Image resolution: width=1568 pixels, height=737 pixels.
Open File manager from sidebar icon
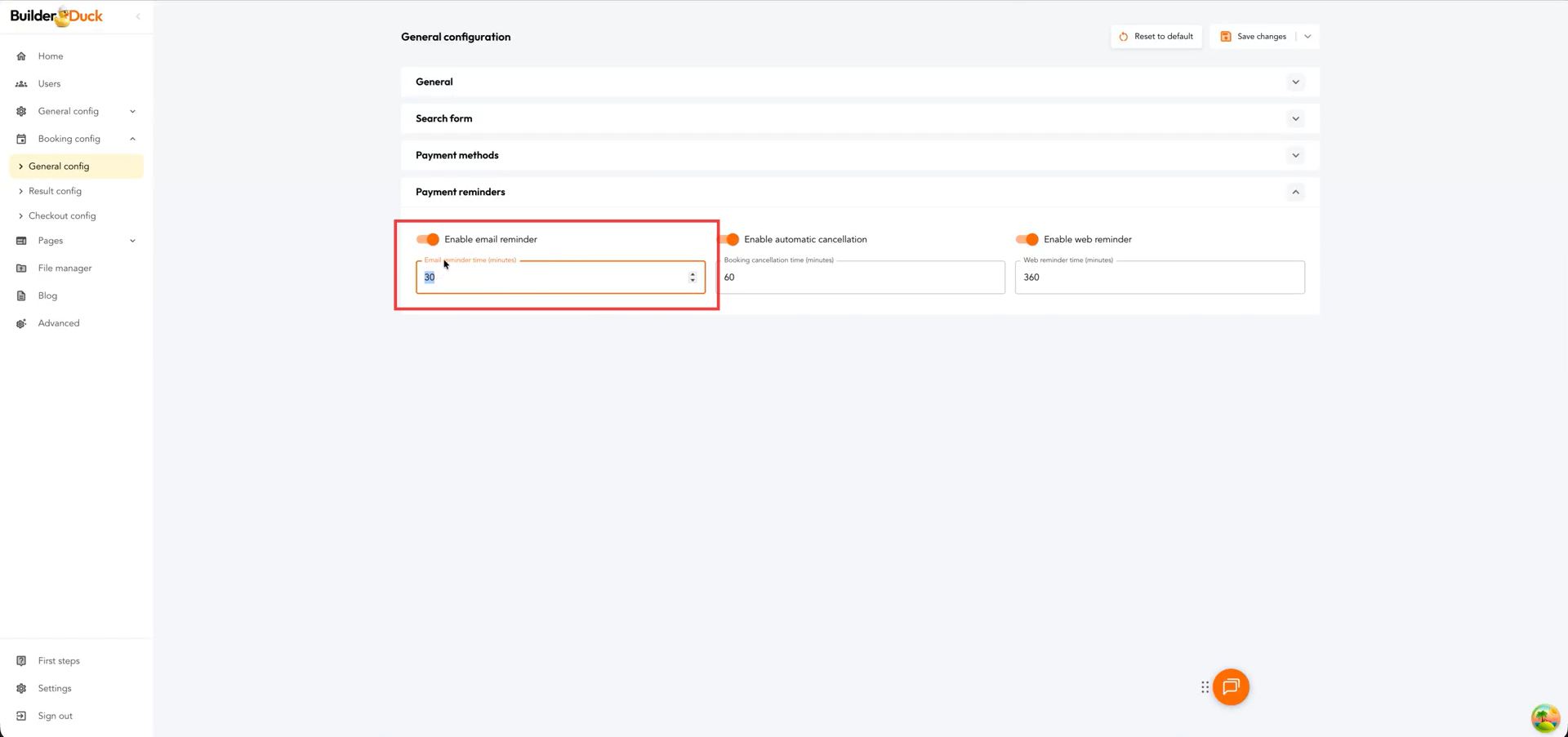(x=21, y=269)
